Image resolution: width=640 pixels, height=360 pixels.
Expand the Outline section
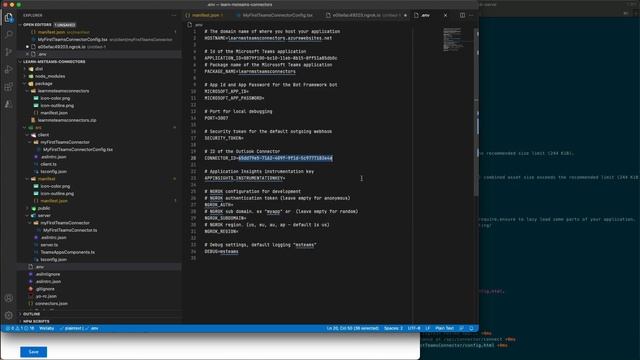pyautogui.click(x=31, y=314)
